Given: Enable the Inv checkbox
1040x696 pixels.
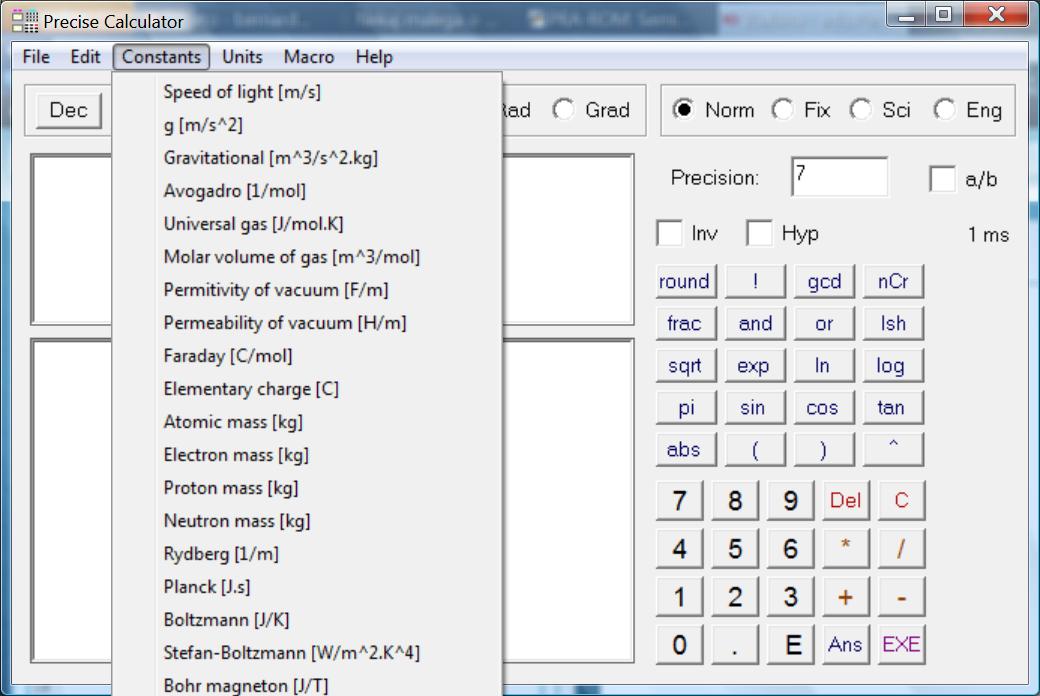Looking at the screenshot, I should click(x=669, y=234).
